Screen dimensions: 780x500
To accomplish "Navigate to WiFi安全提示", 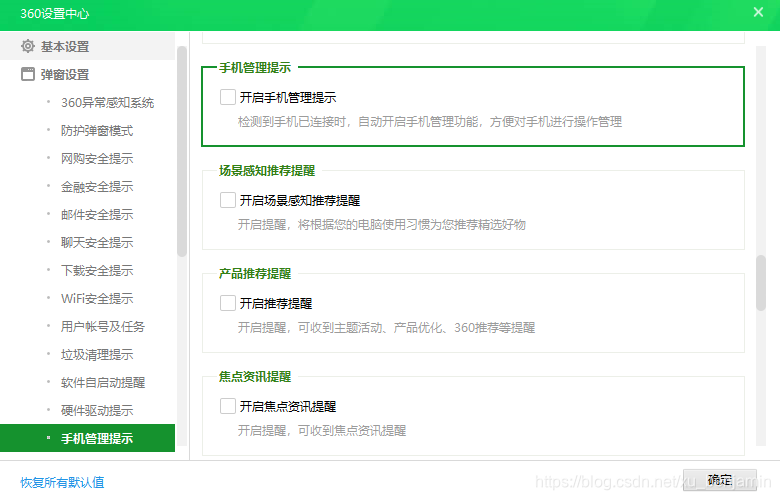I will [x=97, y=299].
